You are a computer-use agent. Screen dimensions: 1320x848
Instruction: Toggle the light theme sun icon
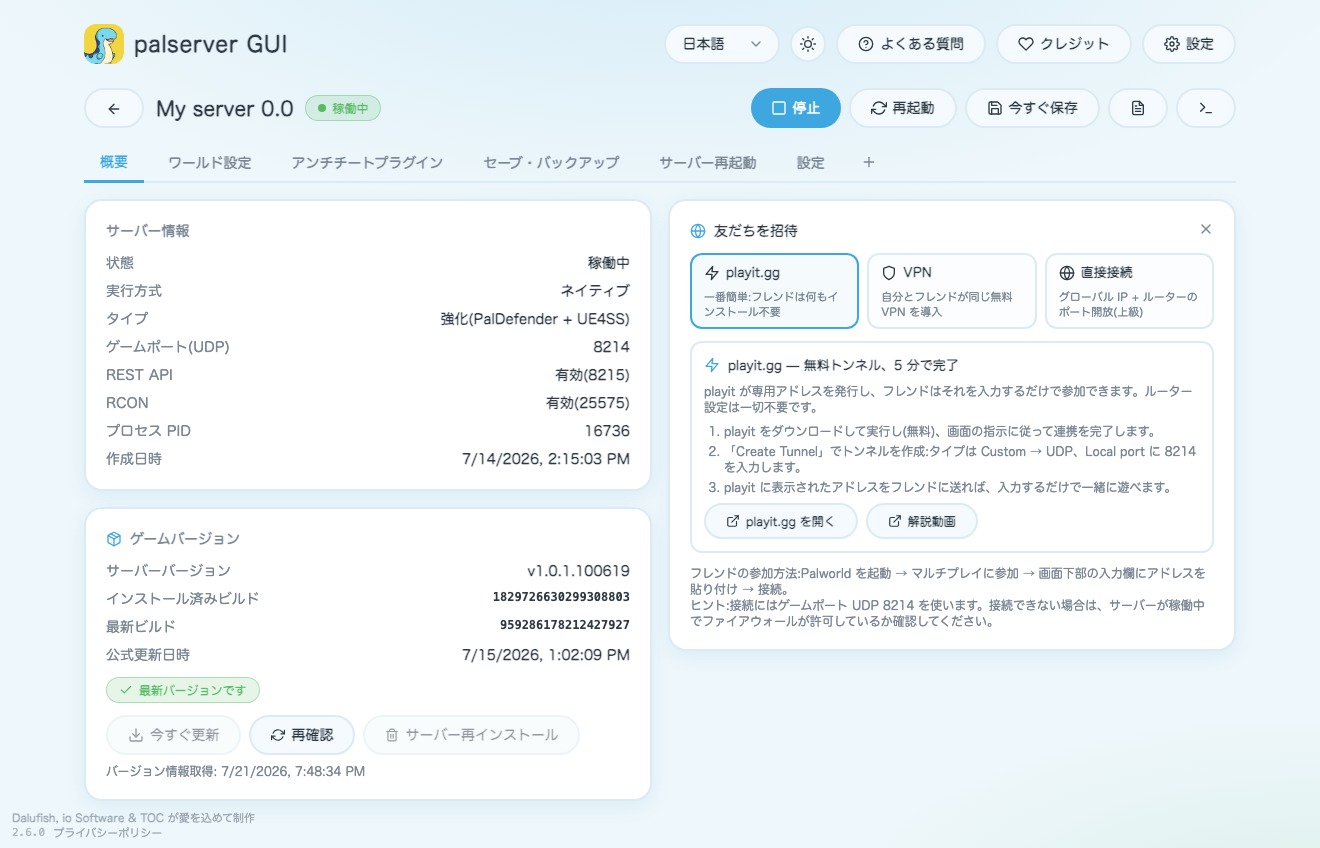click(x=808, y=44)
